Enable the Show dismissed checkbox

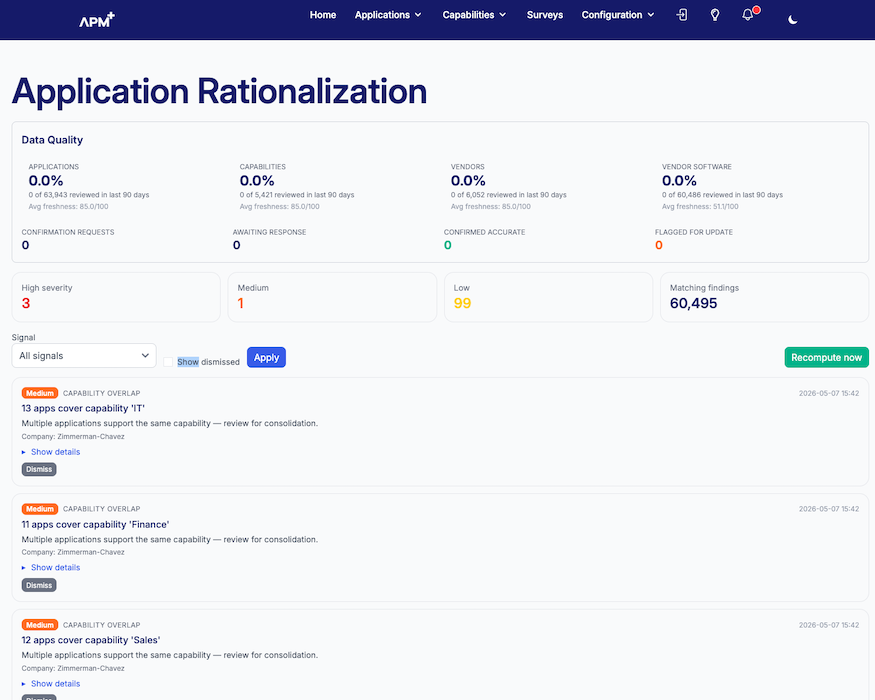click(x=168, y=362)
